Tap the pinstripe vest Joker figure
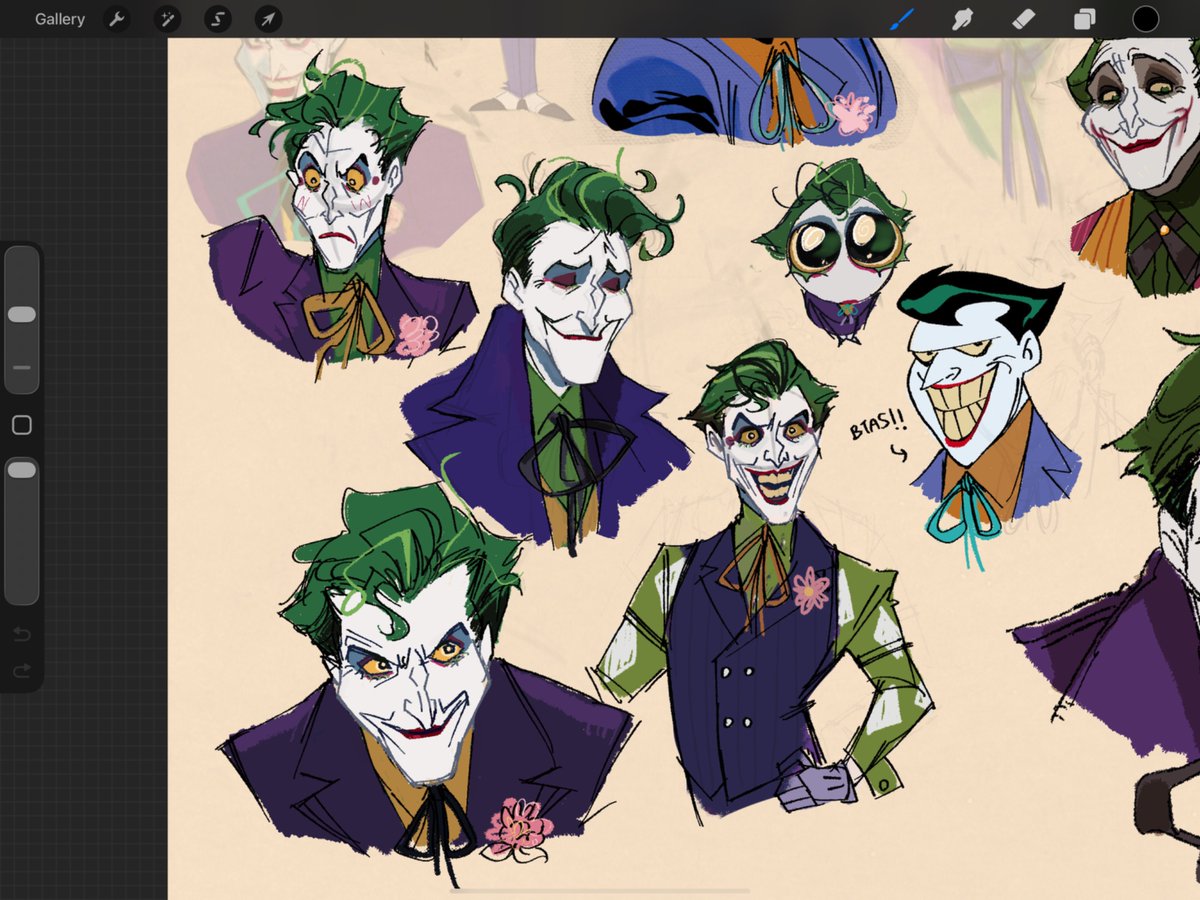Viewport: 1200px width, 900px height. (765, 580)
